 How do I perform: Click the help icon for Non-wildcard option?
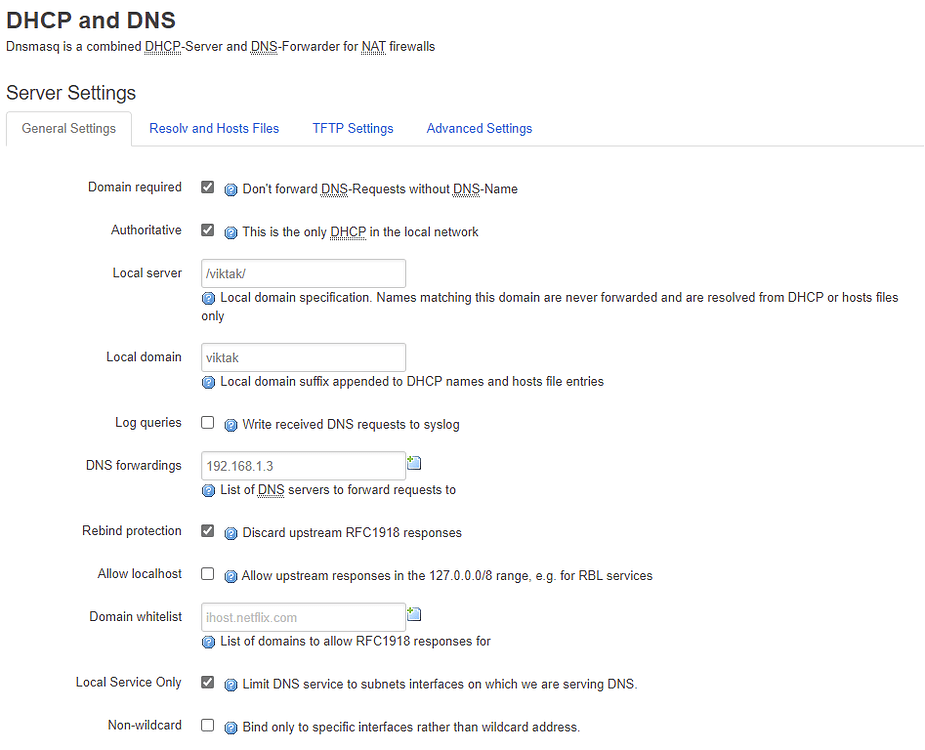(x=231, y=727)
